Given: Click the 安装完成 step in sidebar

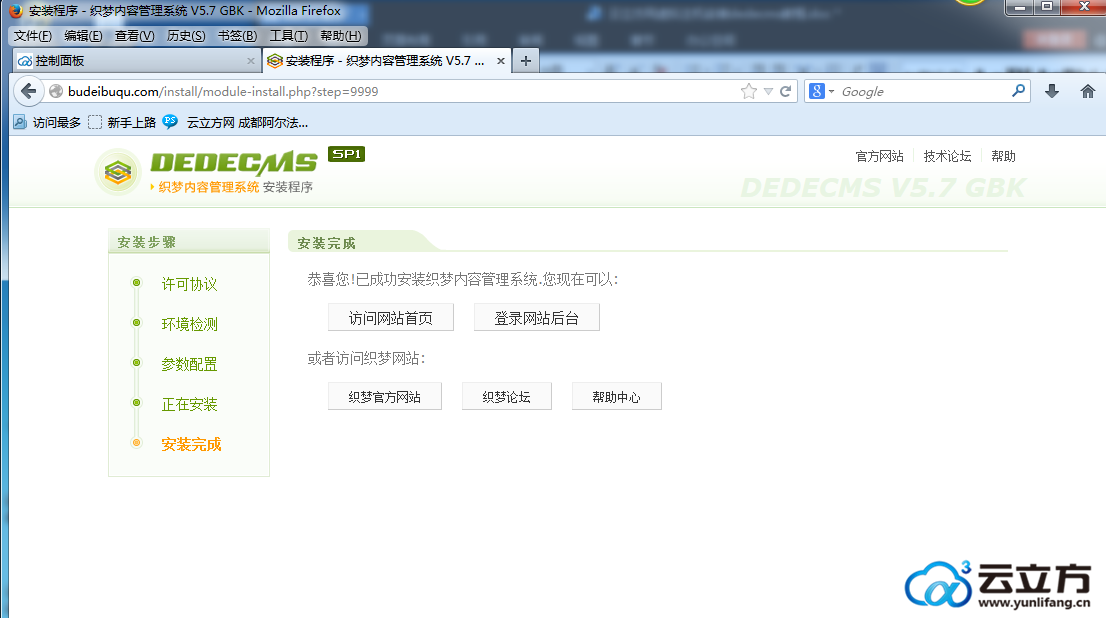Looking at the screenshot, I should pos(191,444).
